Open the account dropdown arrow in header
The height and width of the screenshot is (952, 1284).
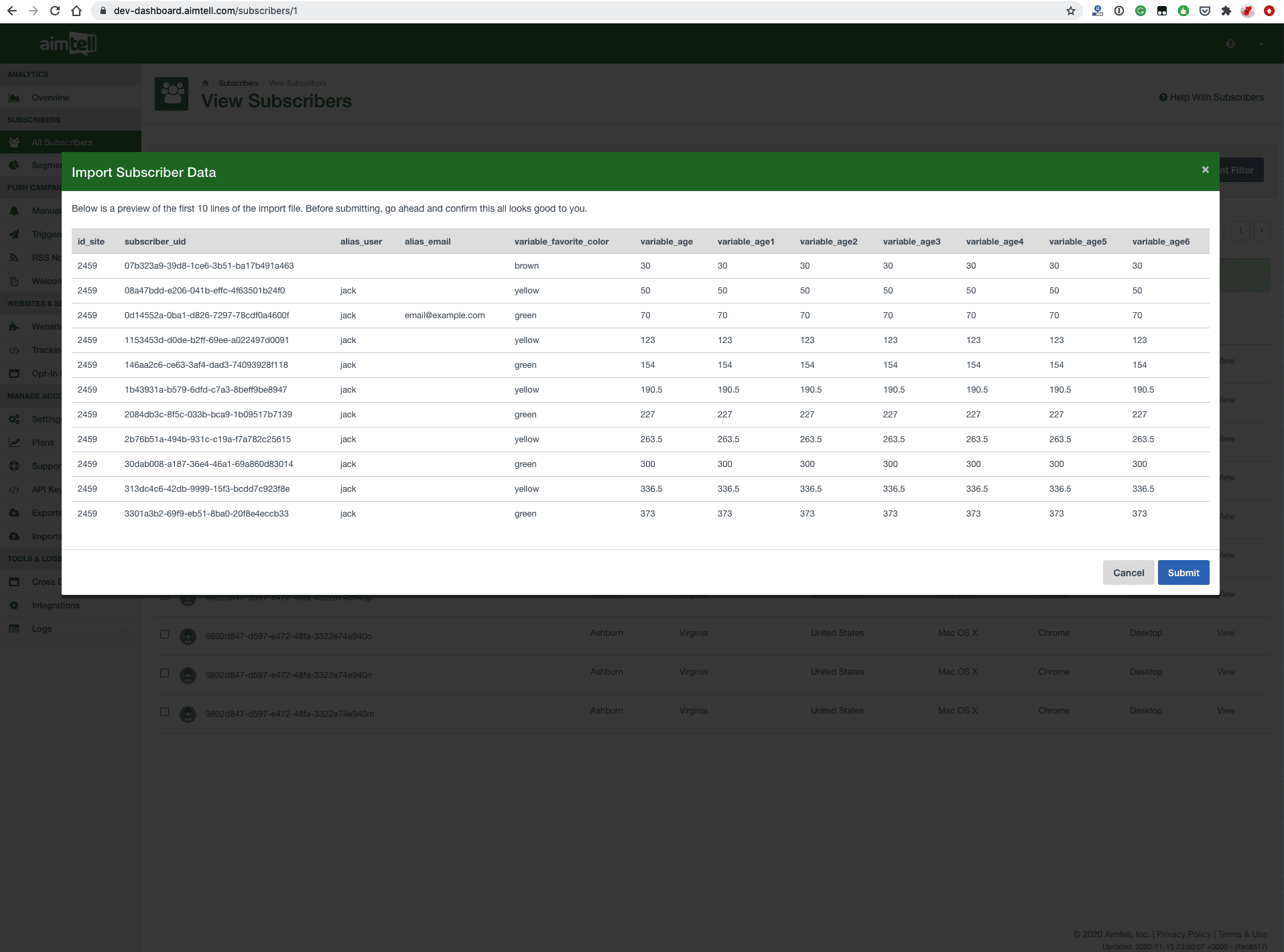pyautogui.click(x=1261, y=44)
